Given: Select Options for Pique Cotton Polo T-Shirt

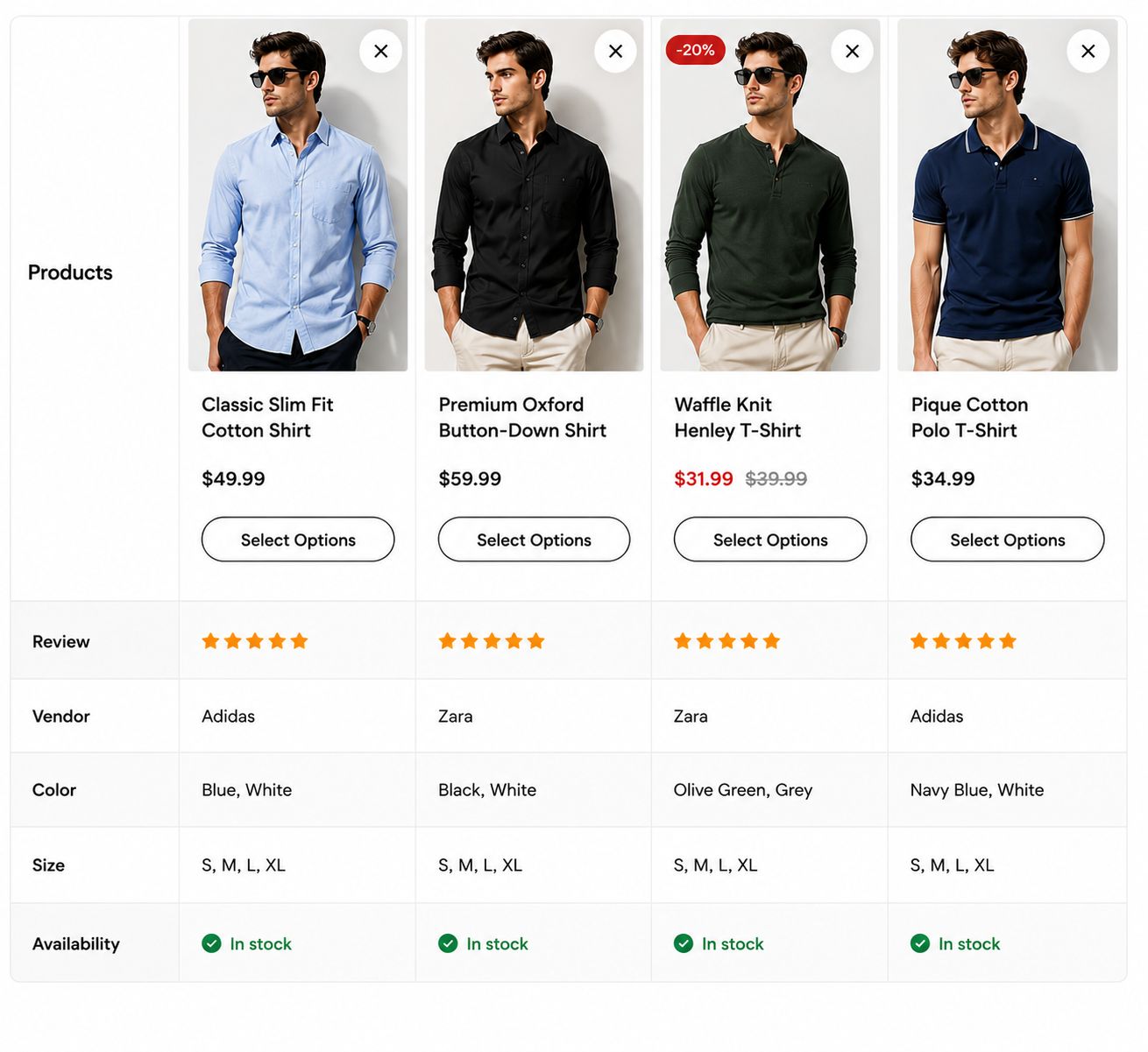Looking at the screenshot, I should point(1008,540).
